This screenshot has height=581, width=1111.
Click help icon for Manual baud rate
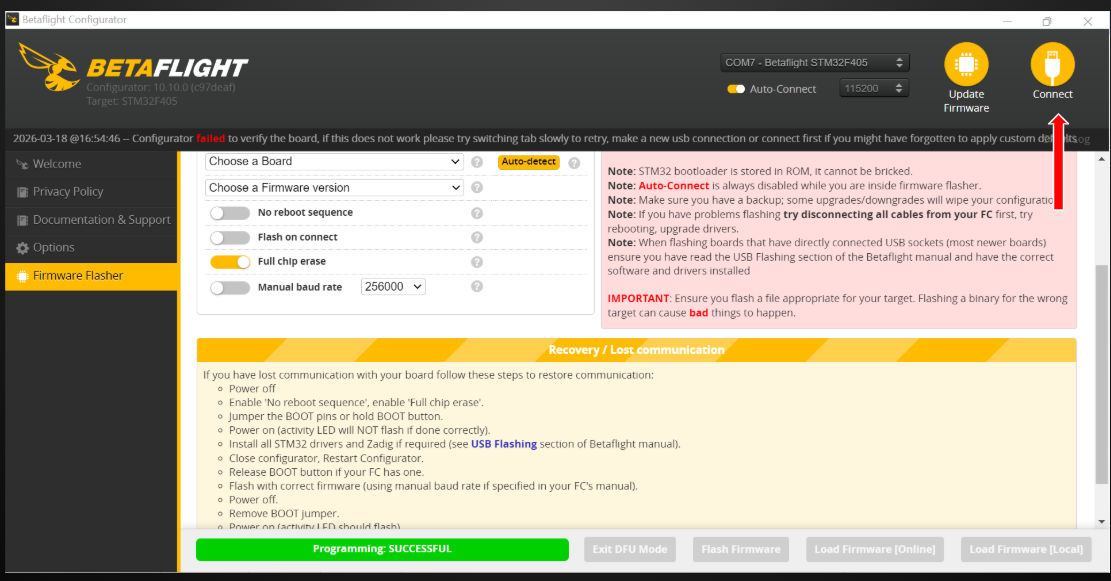point(477,287)
